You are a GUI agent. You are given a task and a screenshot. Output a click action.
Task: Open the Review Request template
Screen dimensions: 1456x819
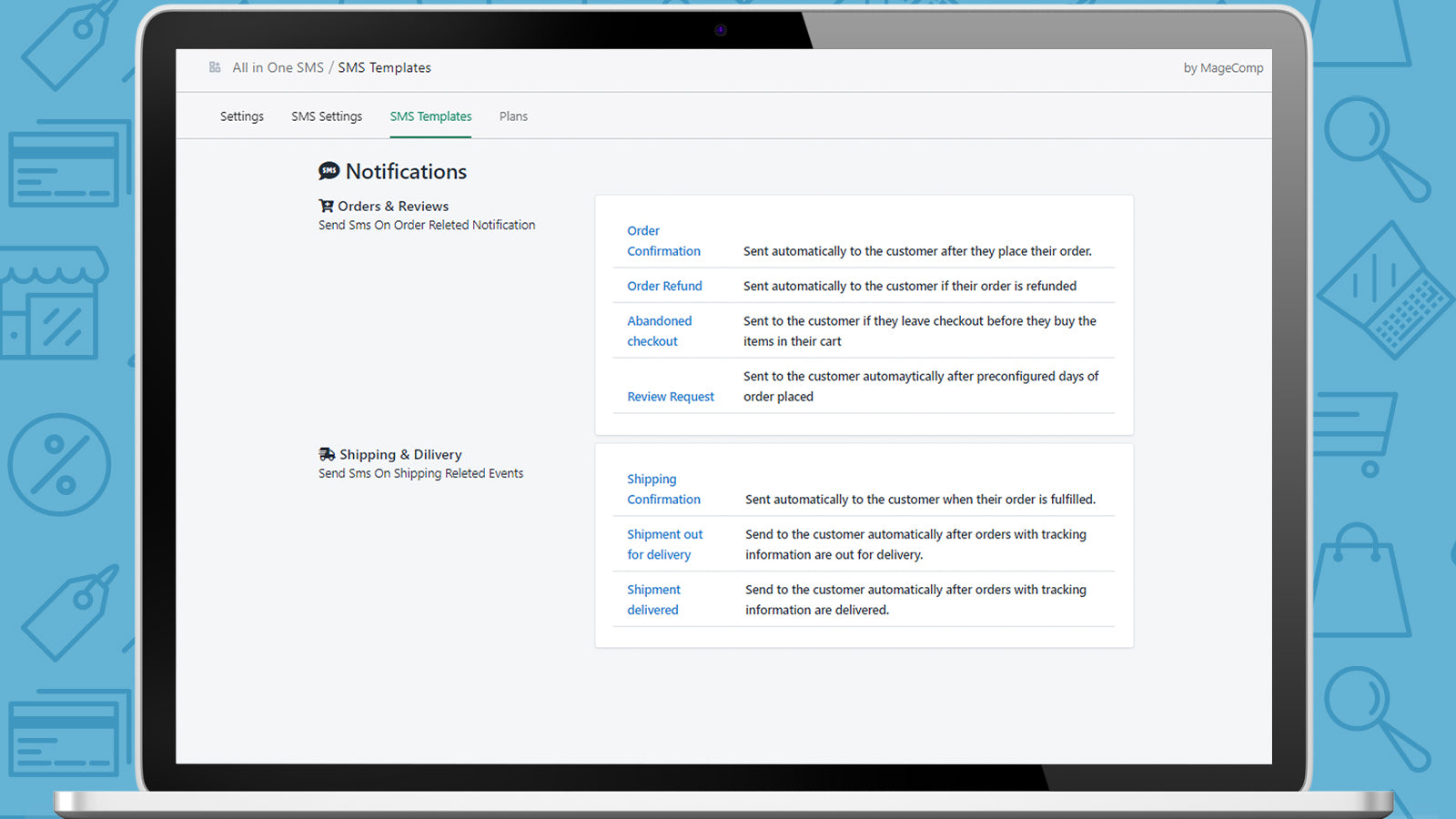pos(671,397)
